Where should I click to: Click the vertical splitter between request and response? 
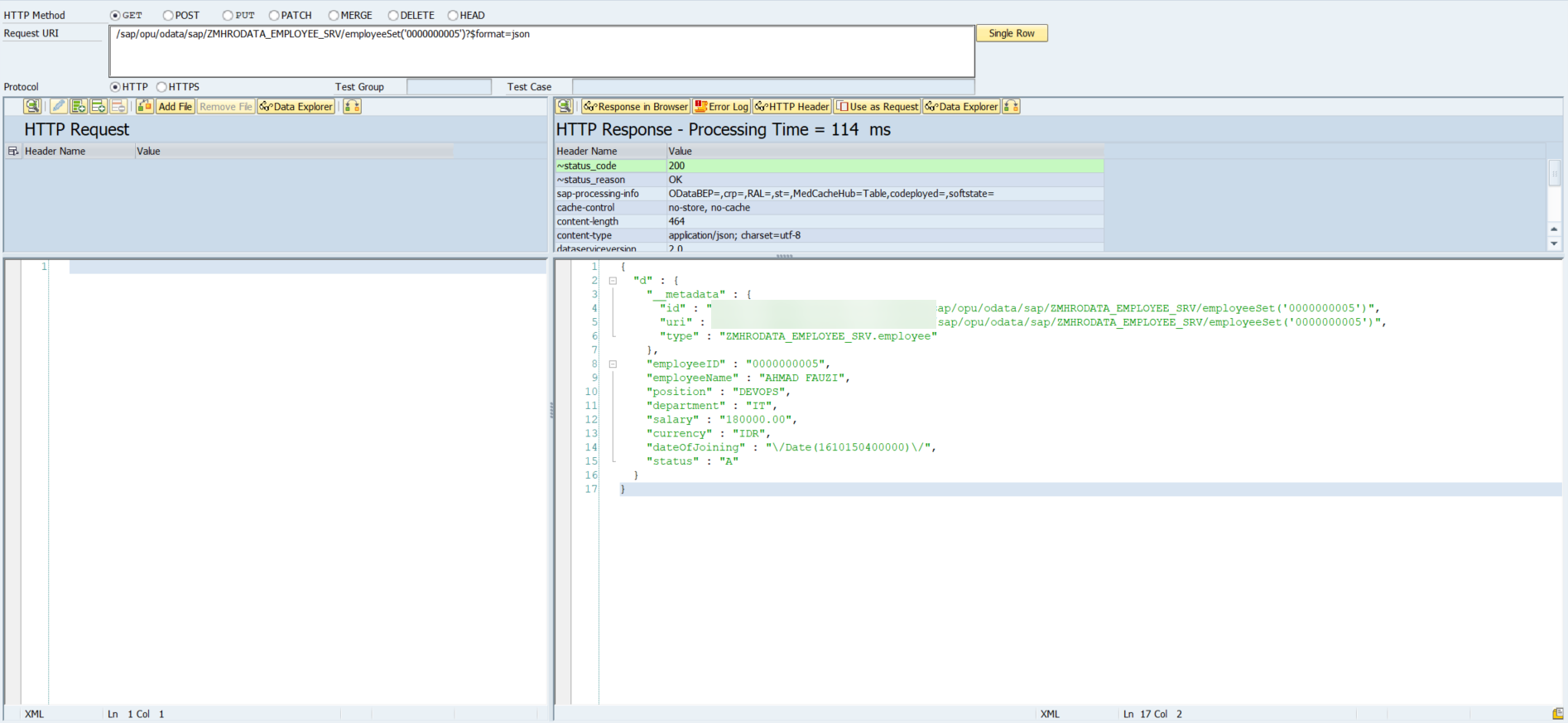click(551, 410)
